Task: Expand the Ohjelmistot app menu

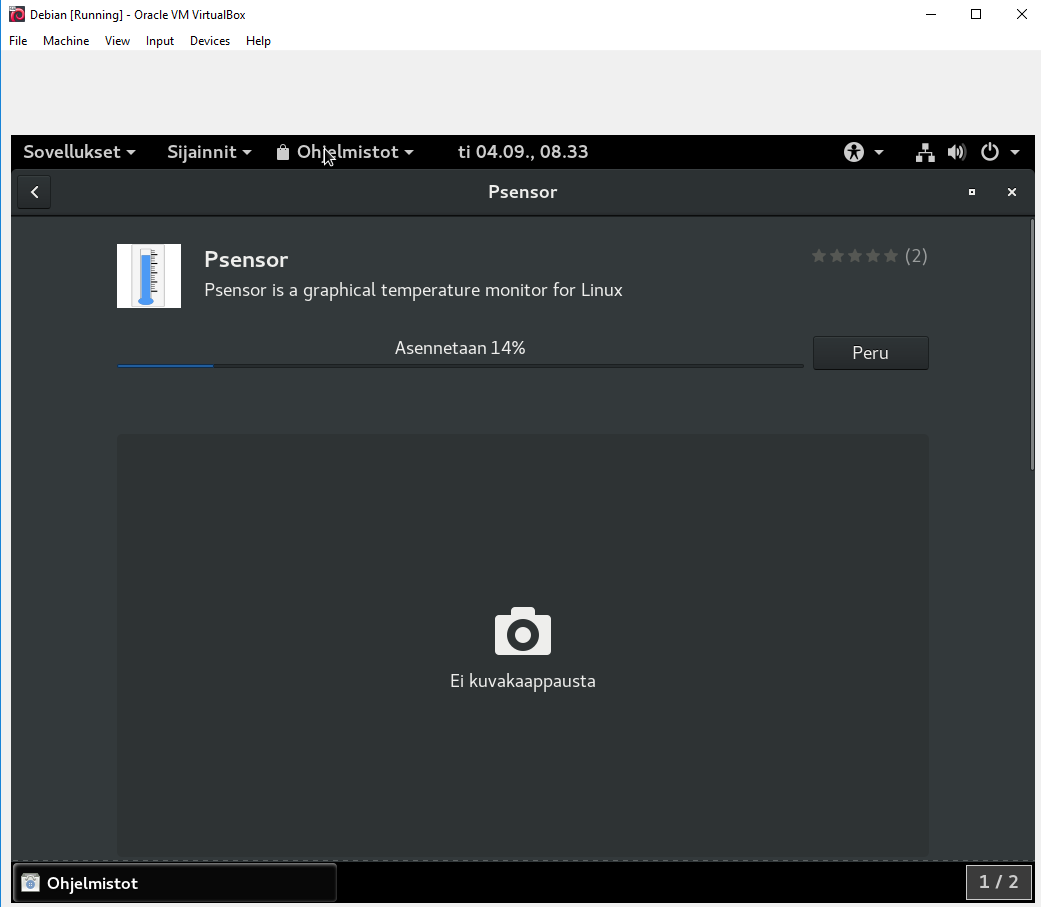Action: coord(345,152)
